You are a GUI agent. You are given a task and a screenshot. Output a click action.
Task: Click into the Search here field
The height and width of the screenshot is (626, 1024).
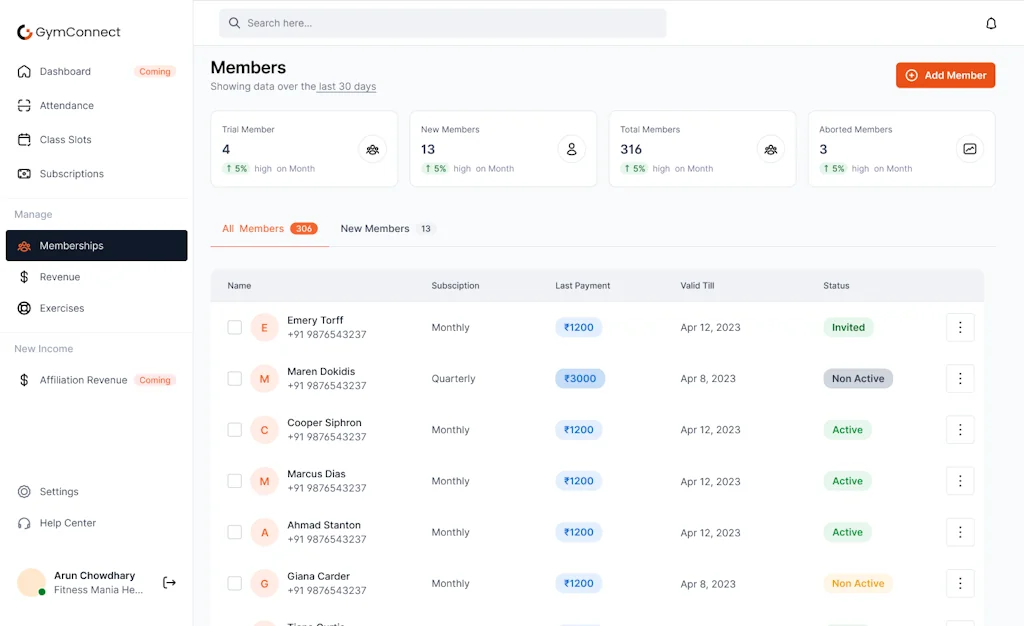[450, 23]
